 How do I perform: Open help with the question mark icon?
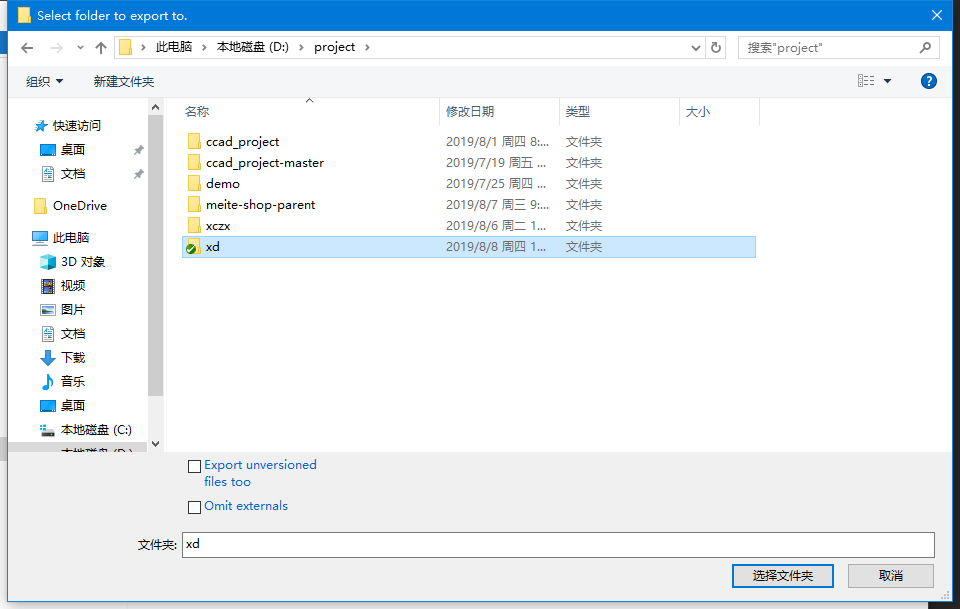pos(928,81)
